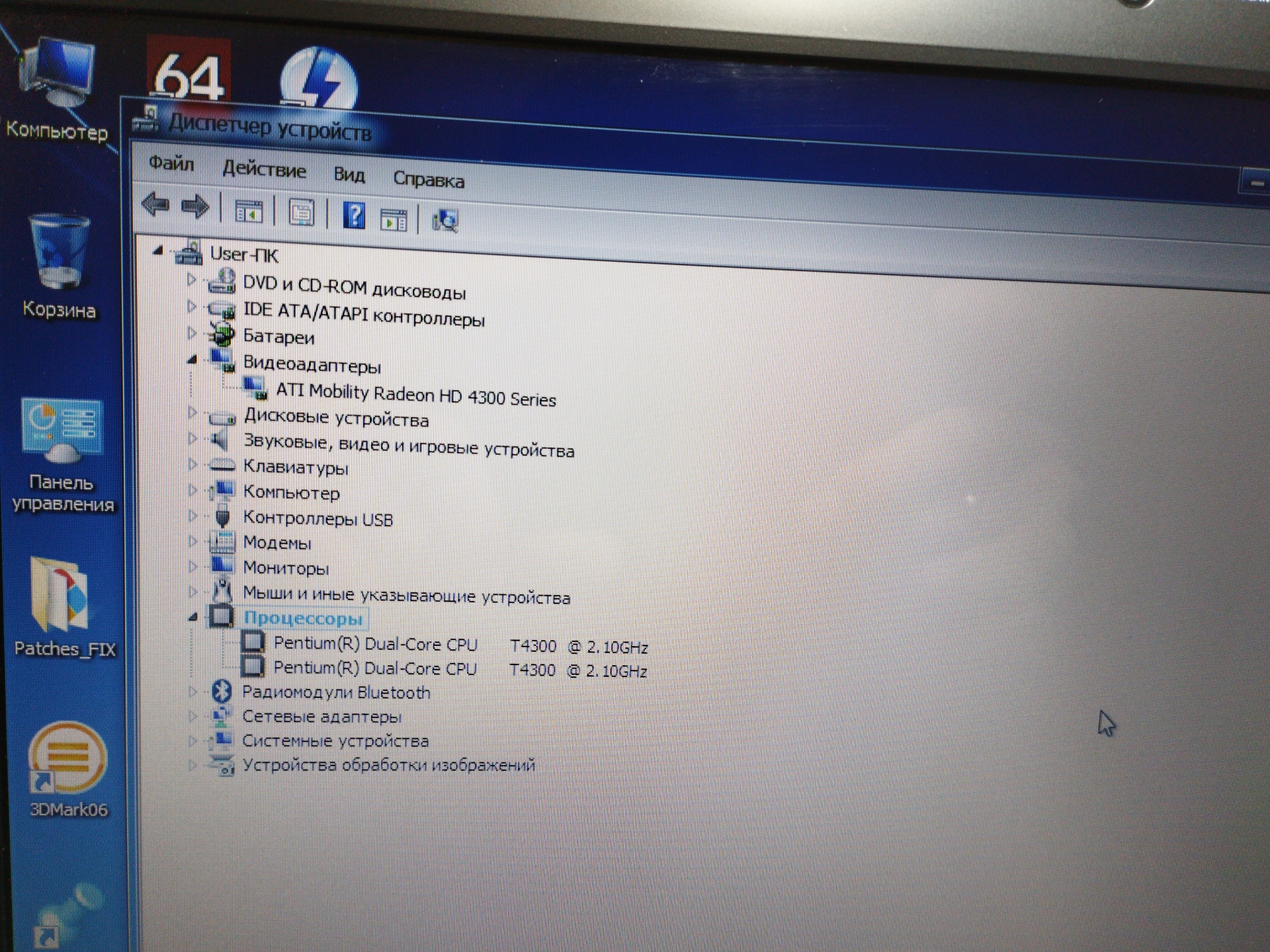
Task: Click the sound devices speaker icon
Action: [x=220, y=440]
